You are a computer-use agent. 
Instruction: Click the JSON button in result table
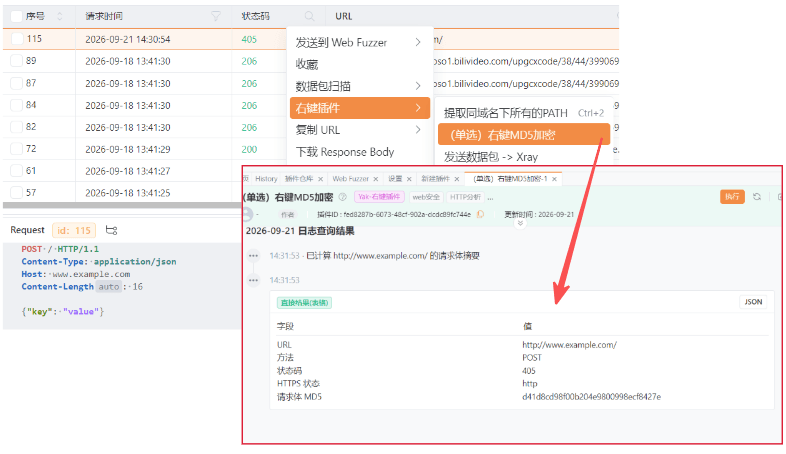[753, 302]
